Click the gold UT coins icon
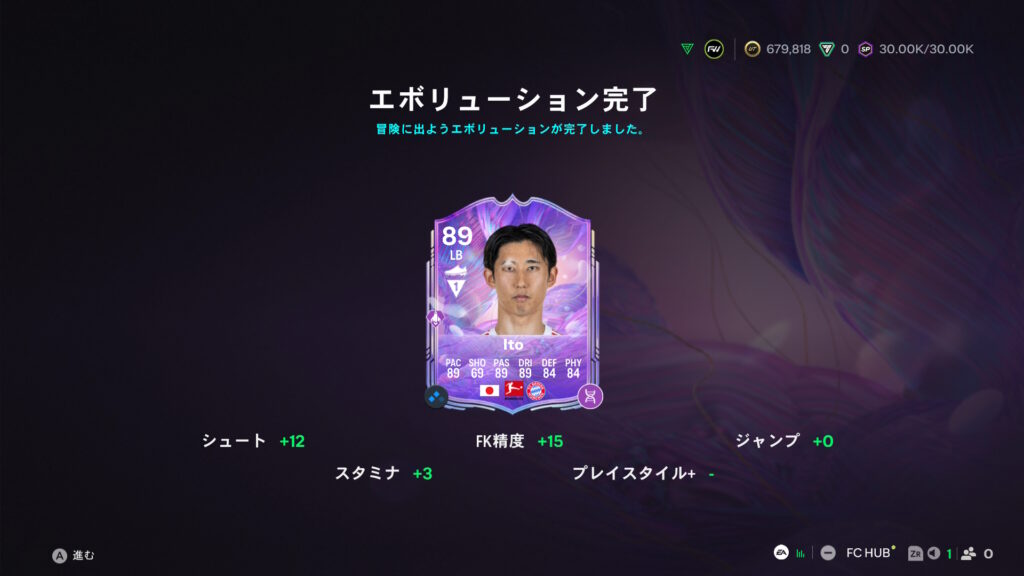1024x576 pixels. [752, 49]
